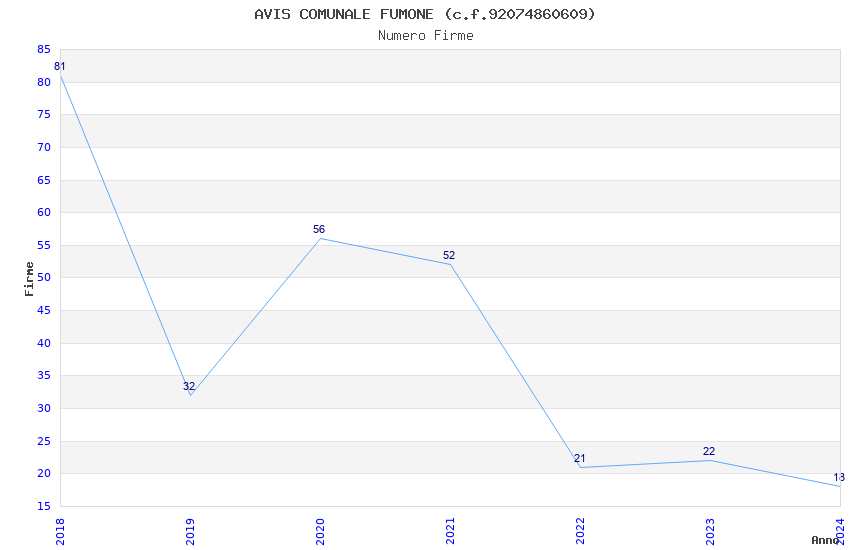Click the y-axis value 20
850x550 pixels.
tap(44, 474)
